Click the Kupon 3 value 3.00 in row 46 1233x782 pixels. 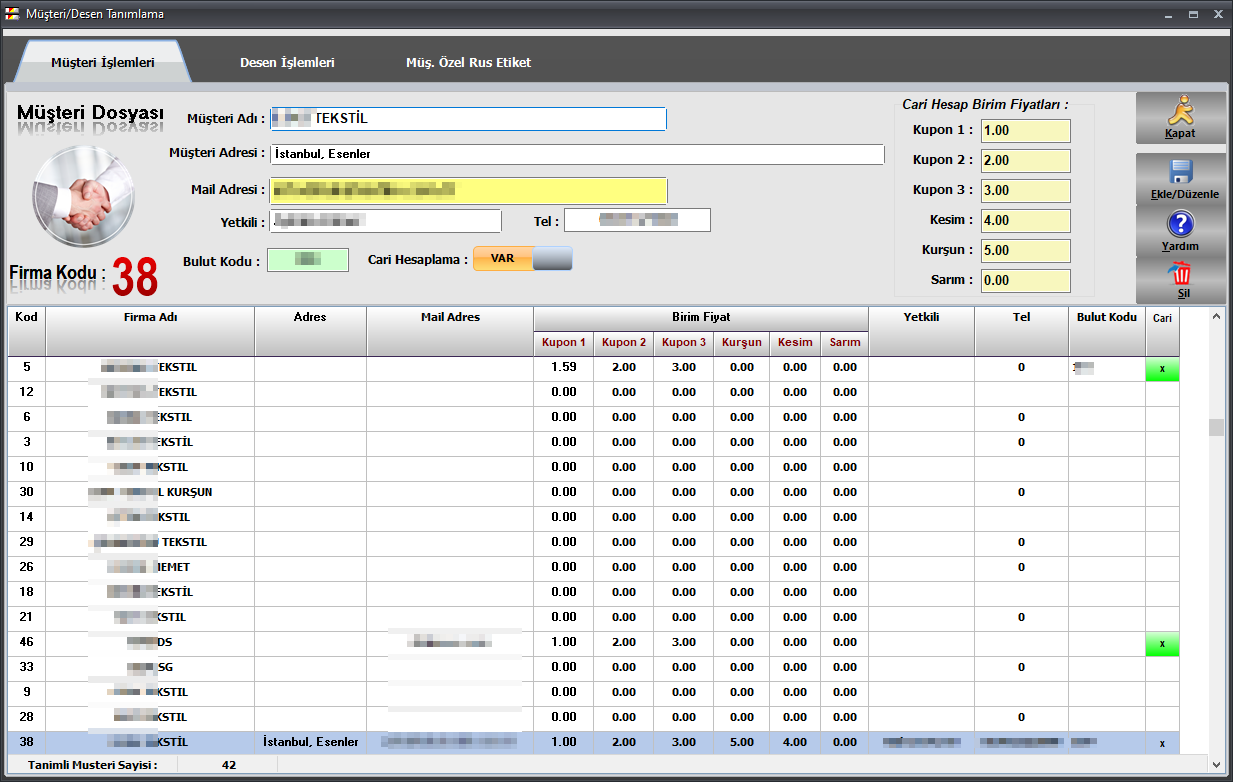(x=684, y=643)
